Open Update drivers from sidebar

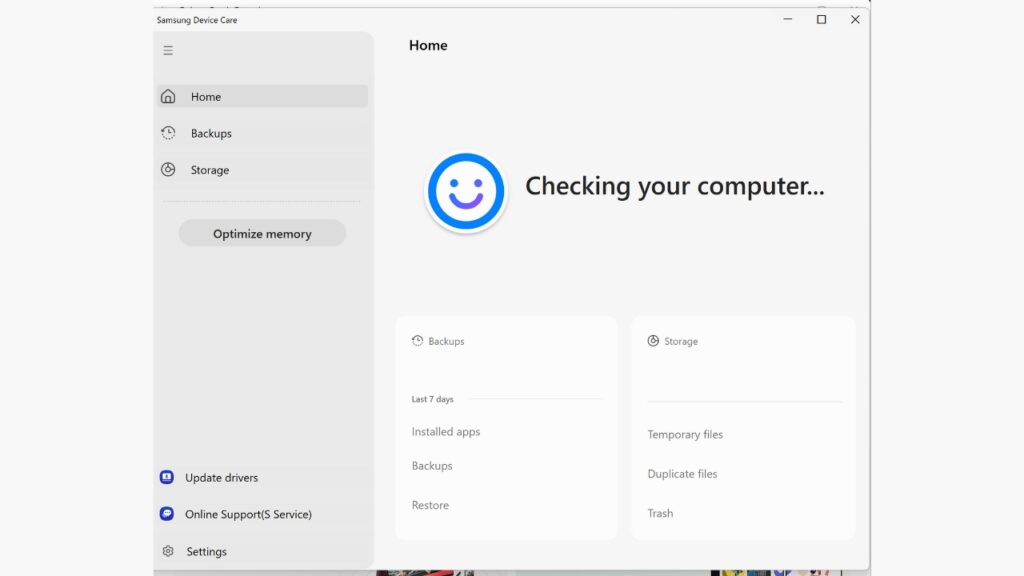point(263,477)
